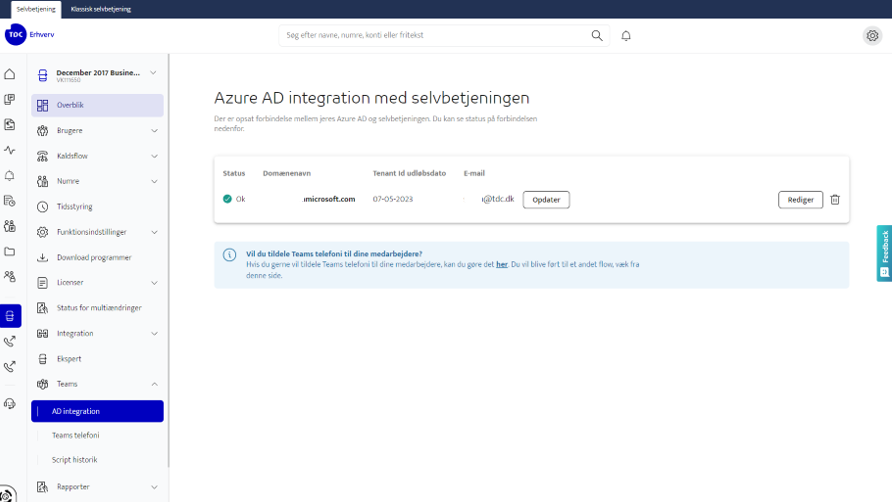This screenshot has height=502, width=893.
Task: Open the Feedback side tab
Action: point(884,253)
